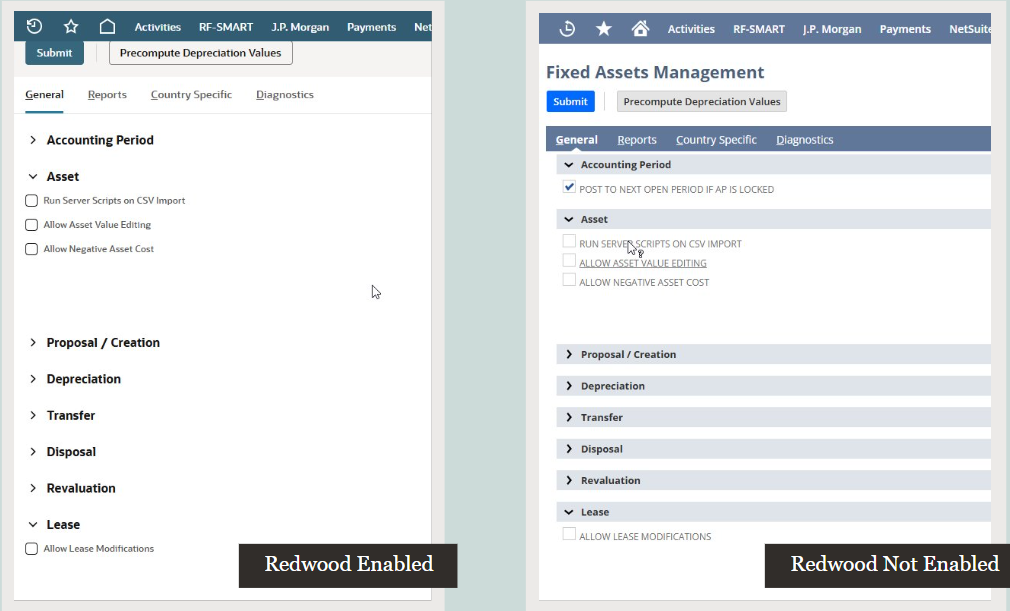Image resolution: width=1010 pixels, height=611 pixels.
Task: Enable Run Server Scripts on CSV Import
Action: click(x=31, y=201)
